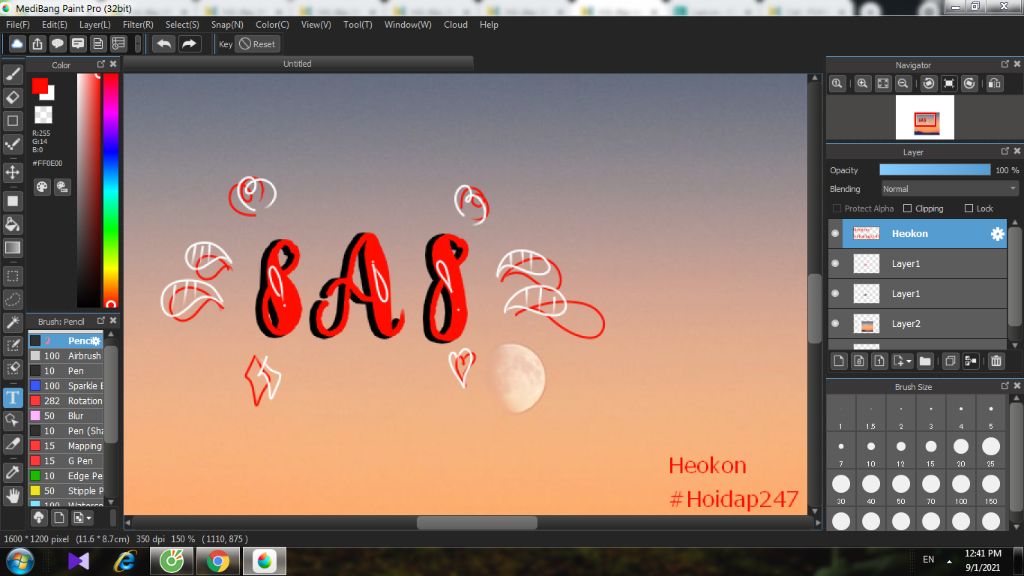Adjust the layer Opacity slider

tap(935, 170)
